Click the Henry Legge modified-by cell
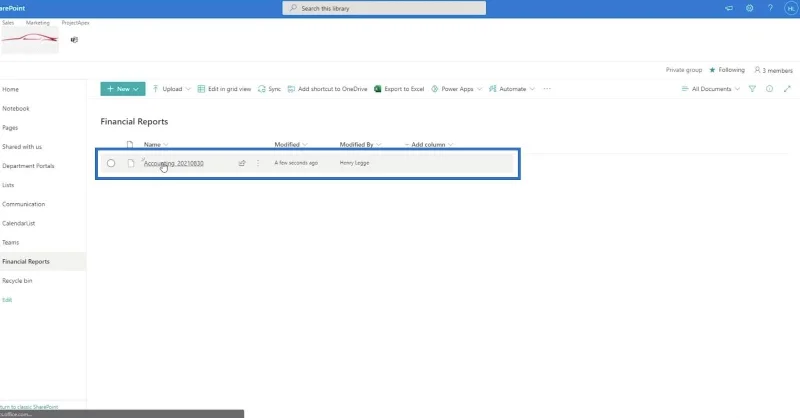 click(354, 163)
